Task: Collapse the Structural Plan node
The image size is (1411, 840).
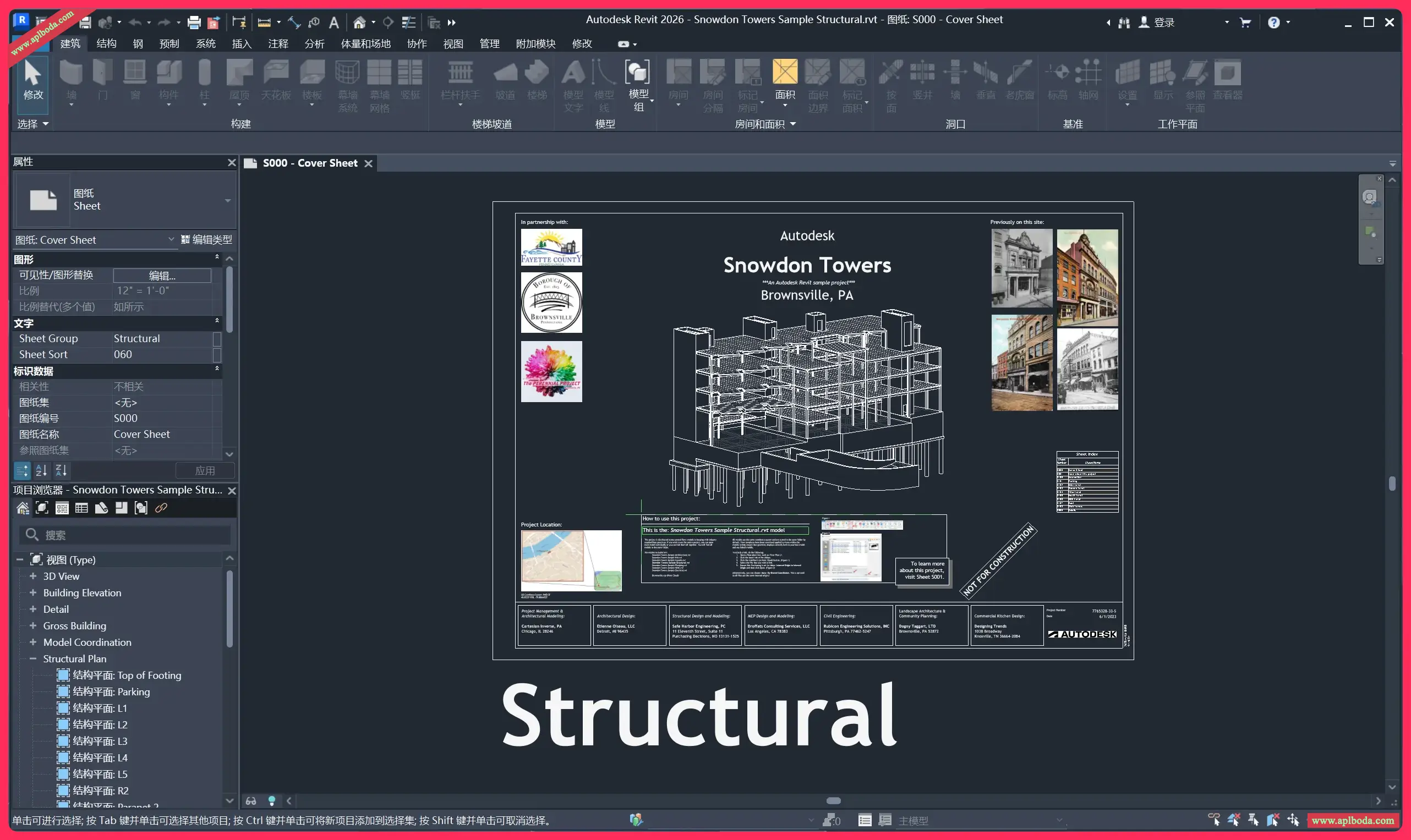Action: (33, 659)
